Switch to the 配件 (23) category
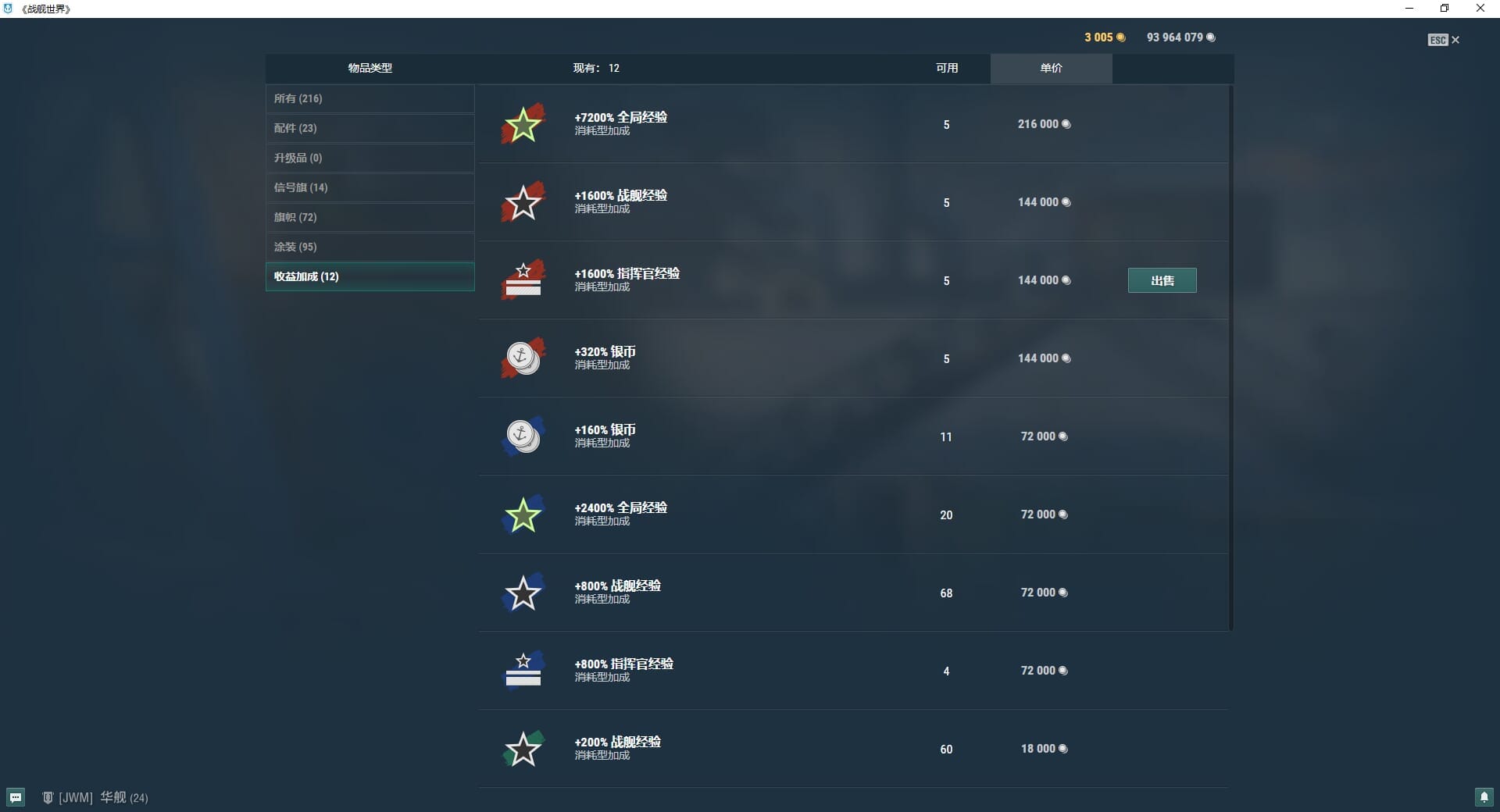The image size is (1500, 812). [370, 128]
